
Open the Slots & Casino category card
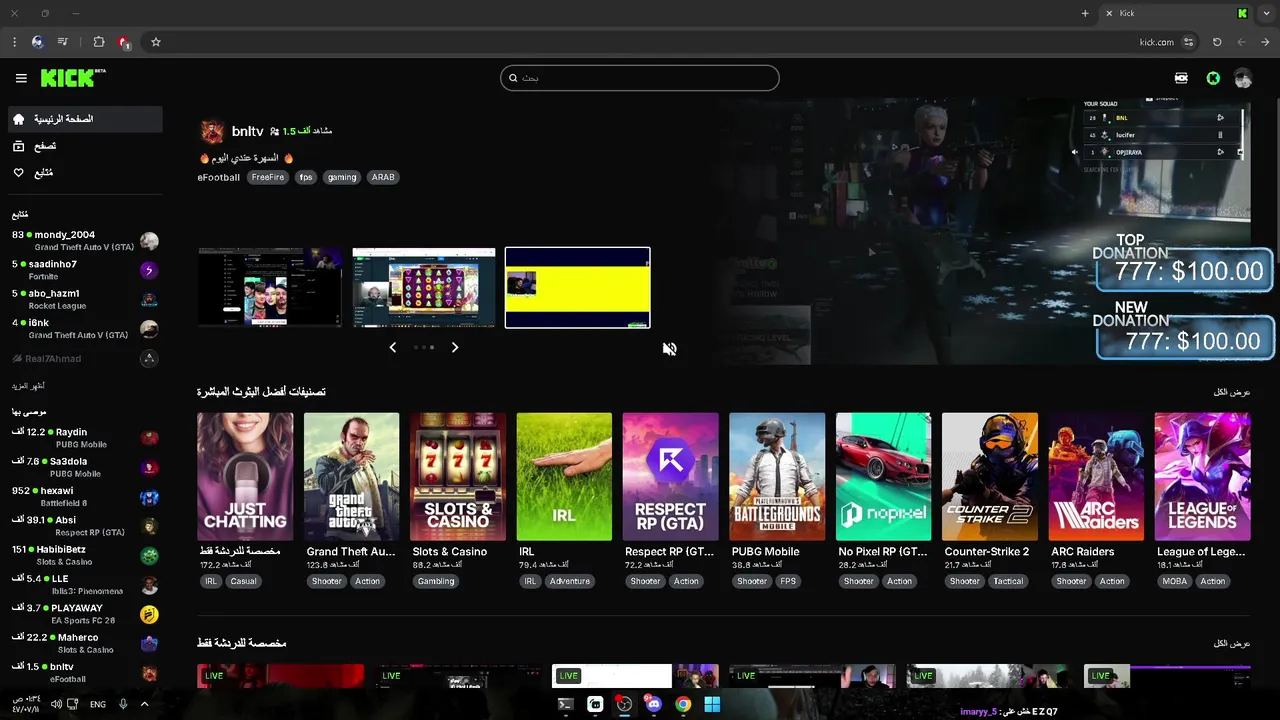(458, 477)
